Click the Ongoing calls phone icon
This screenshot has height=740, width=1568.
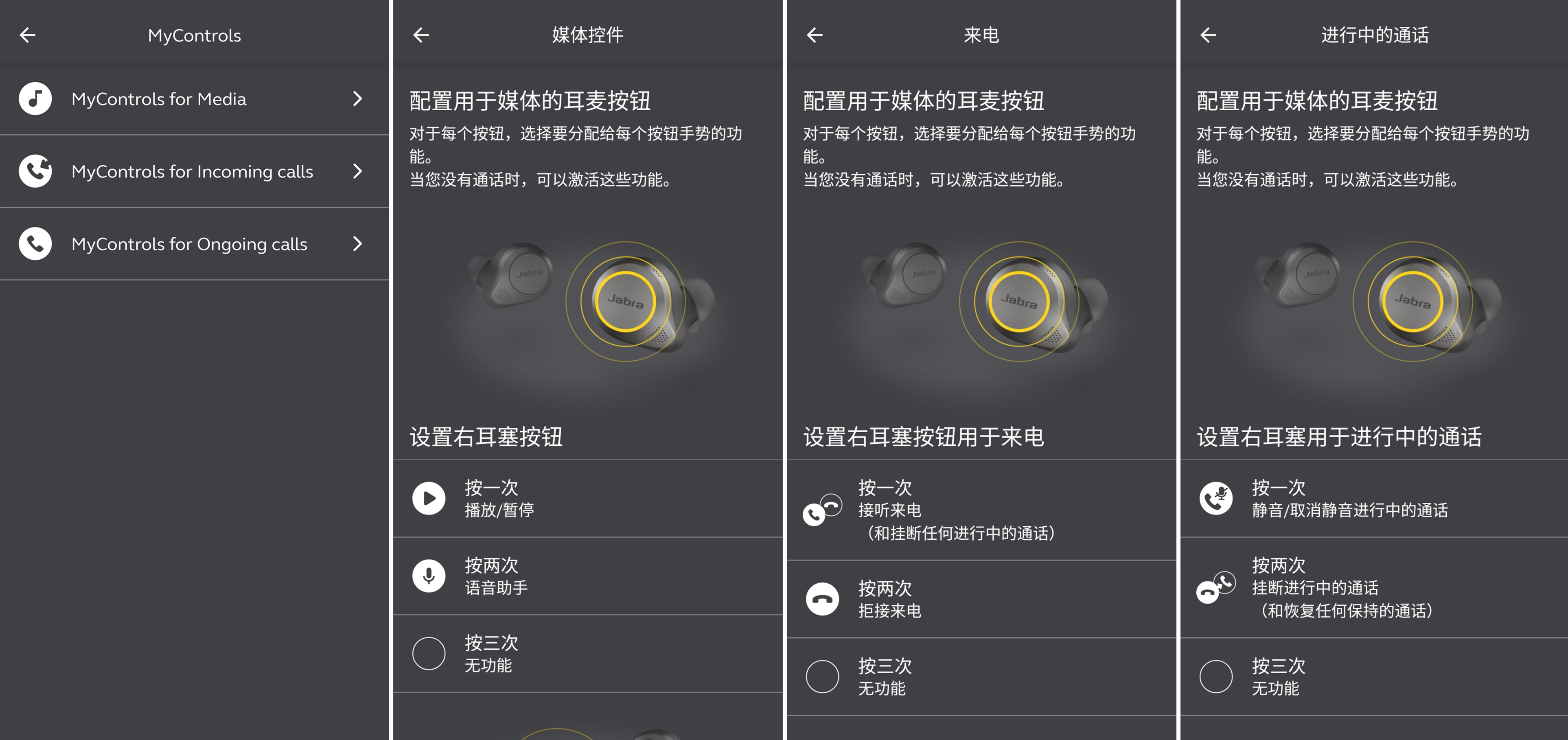35,243
